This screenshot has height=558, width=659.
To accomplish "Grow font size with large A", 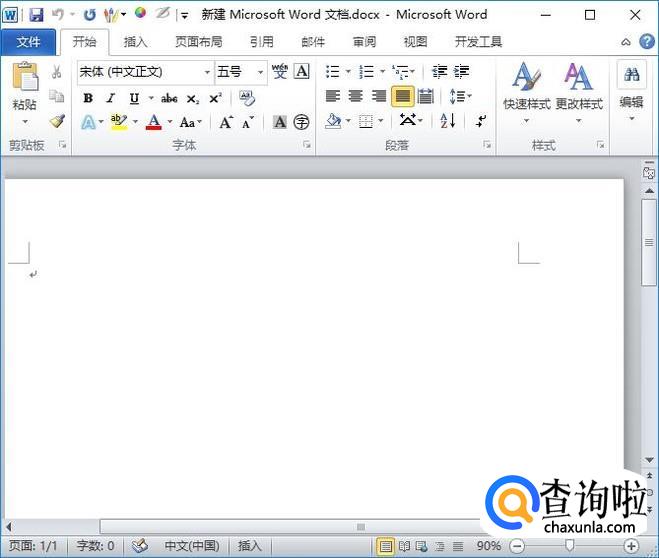I will [226, 122].
